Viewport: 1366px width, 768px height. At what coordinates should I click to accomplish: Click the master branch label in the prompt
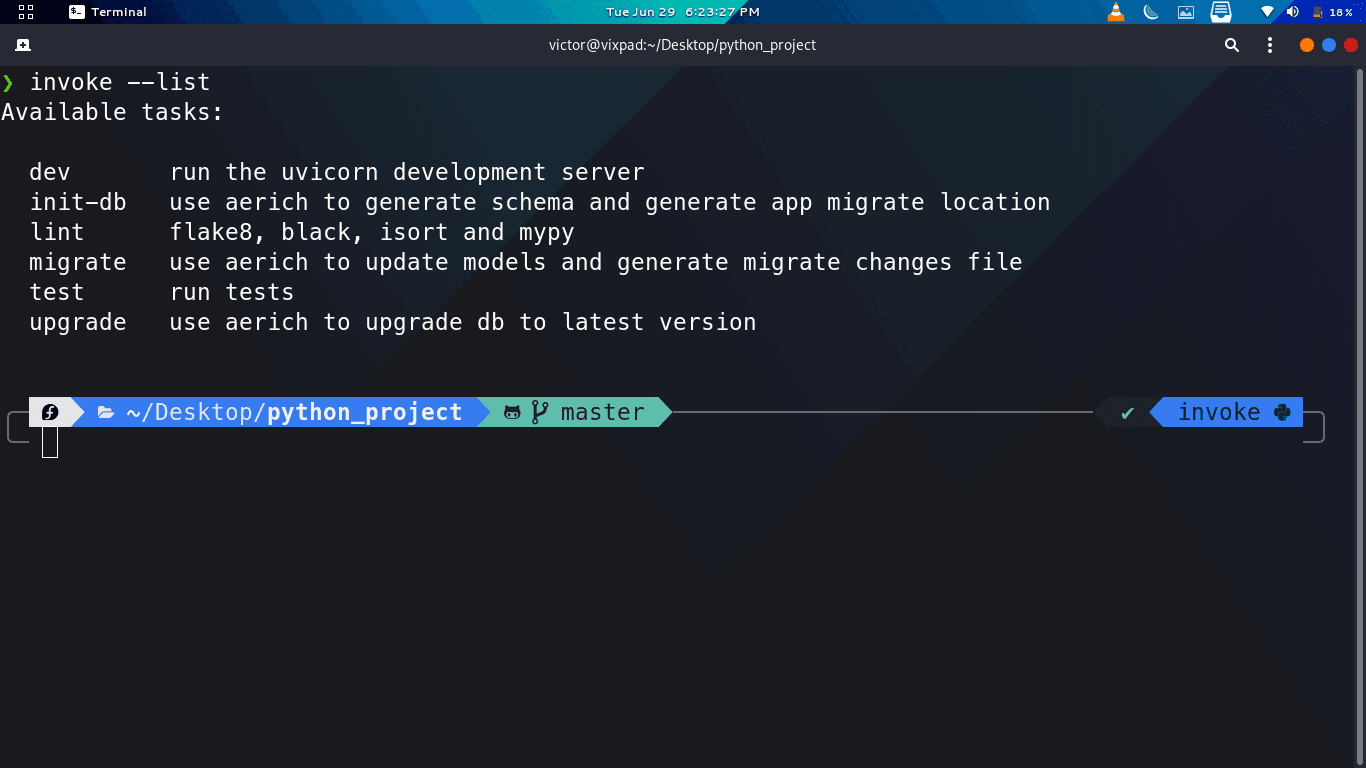click(602, 411)
